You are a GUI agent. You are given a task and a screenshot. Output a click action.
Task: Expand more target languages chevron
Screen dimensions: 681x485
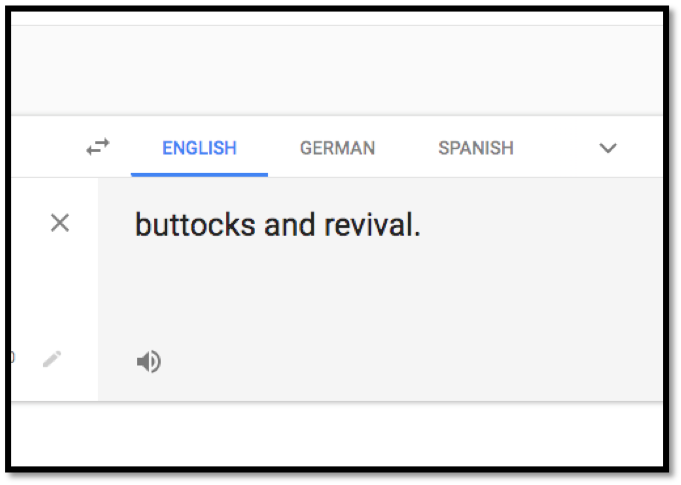coord(608,148)
